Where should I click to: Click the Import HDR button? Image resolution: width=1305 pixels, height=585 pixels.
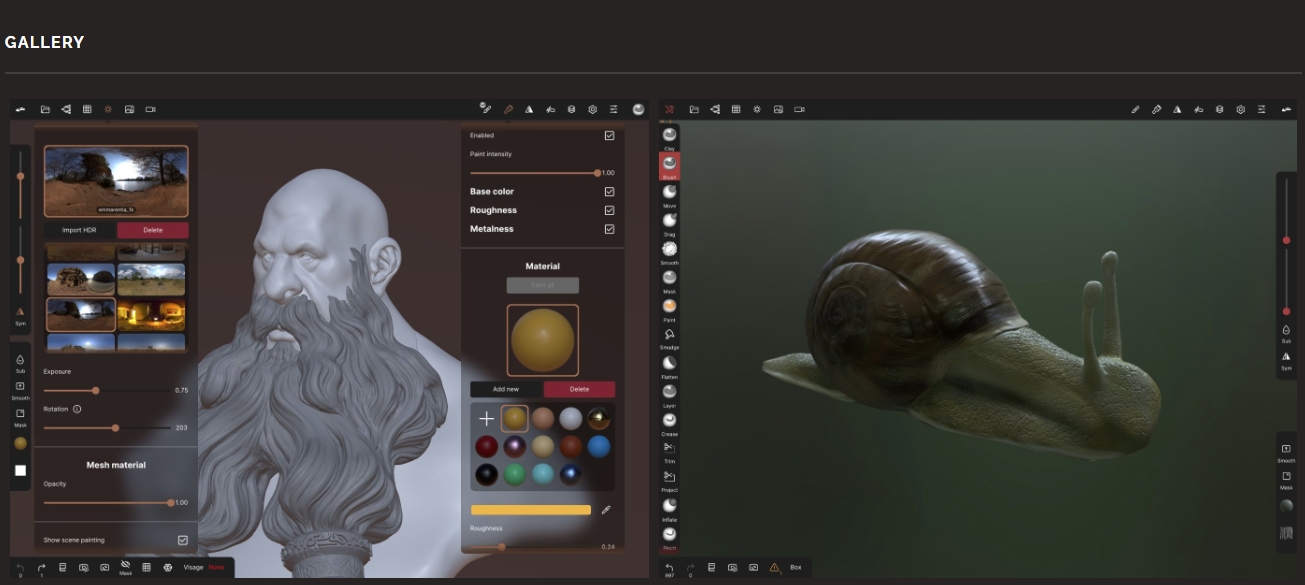pos(80,230)
